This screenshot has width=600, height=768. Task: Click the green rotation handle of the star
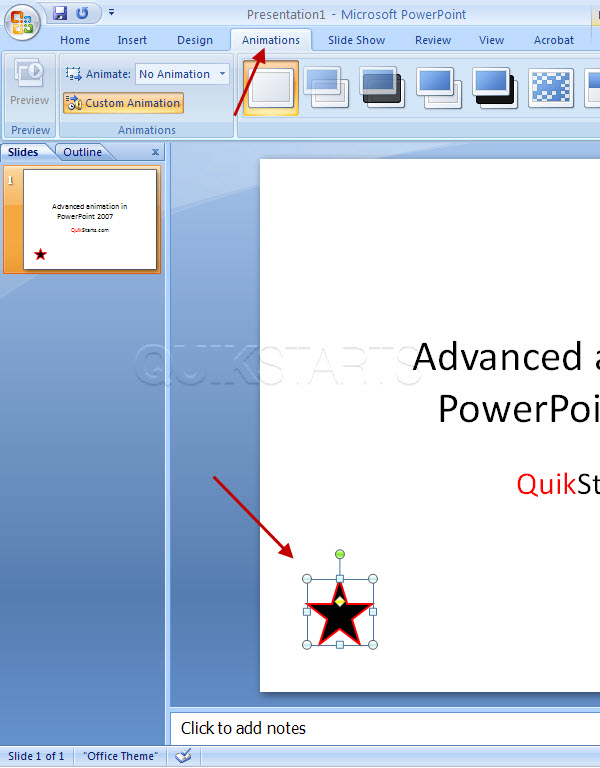[x=340, y=554]
